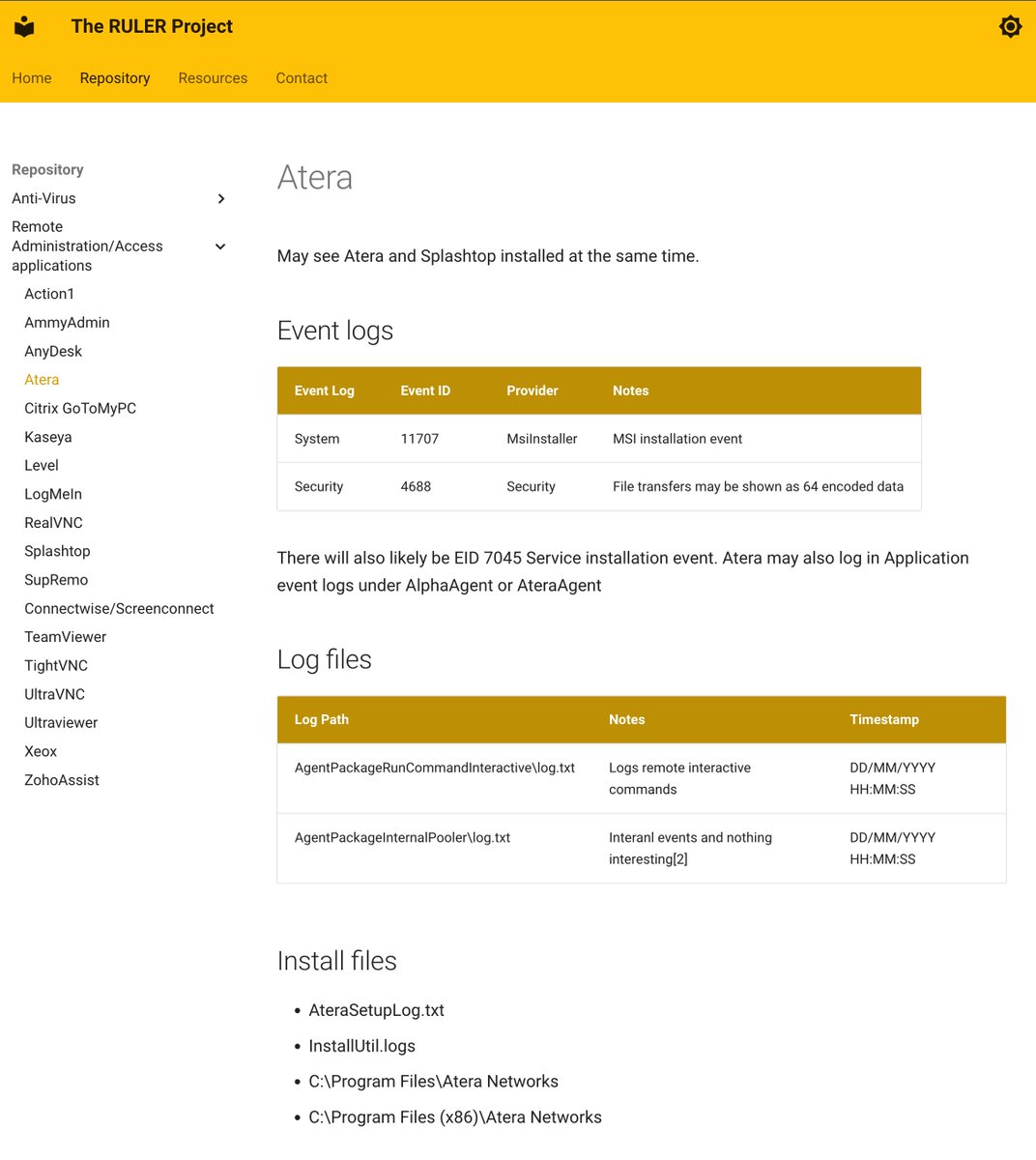Open the Xeox sidebar link
The image size is (1036, 1160).
point(41,751)
